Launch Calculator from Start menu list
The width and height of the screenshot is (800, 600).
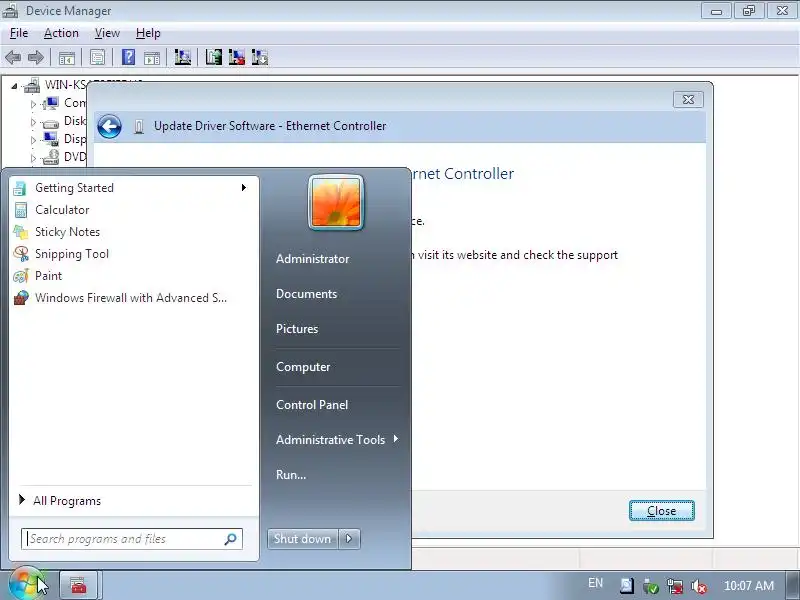coord(62,210)
